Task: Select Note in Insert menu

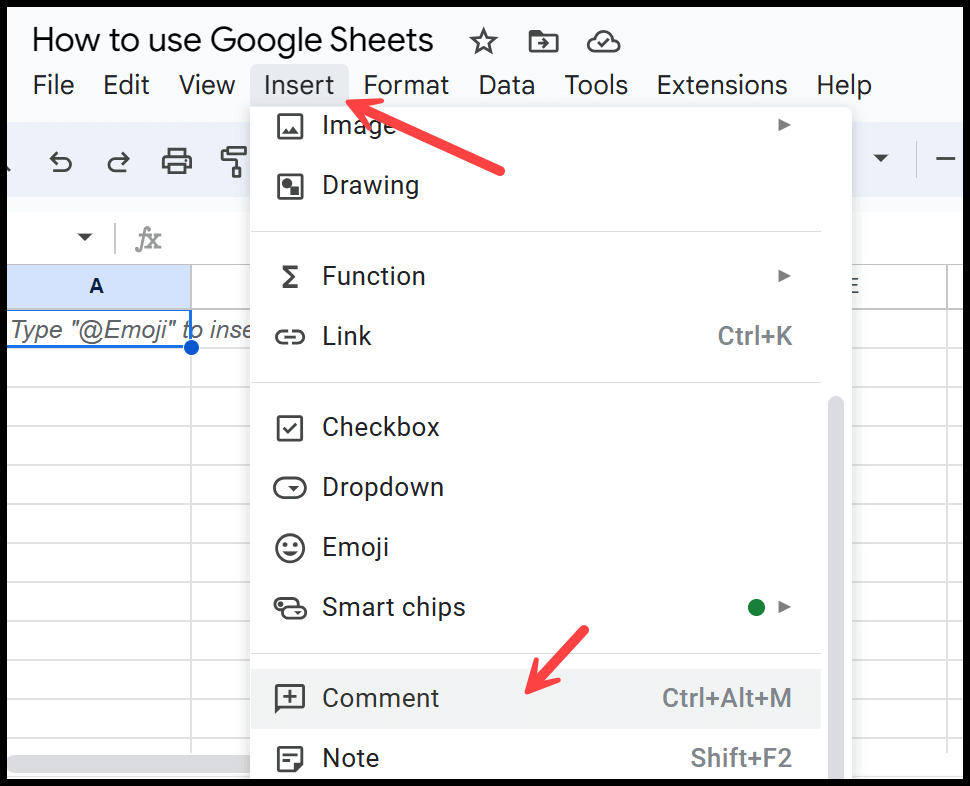Action: point(536,756)
